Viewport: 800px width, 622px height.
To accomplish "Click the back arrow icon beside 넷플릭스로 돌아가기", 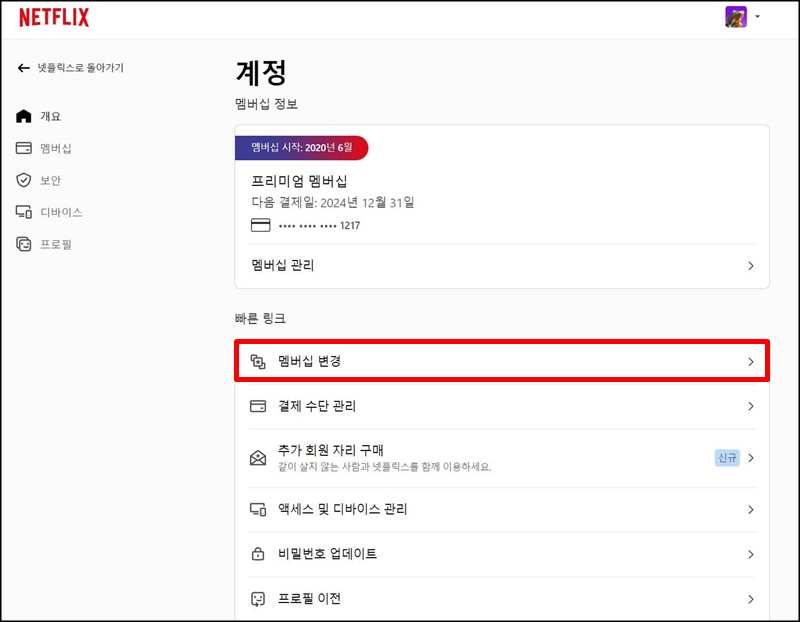I will (23, 68).
